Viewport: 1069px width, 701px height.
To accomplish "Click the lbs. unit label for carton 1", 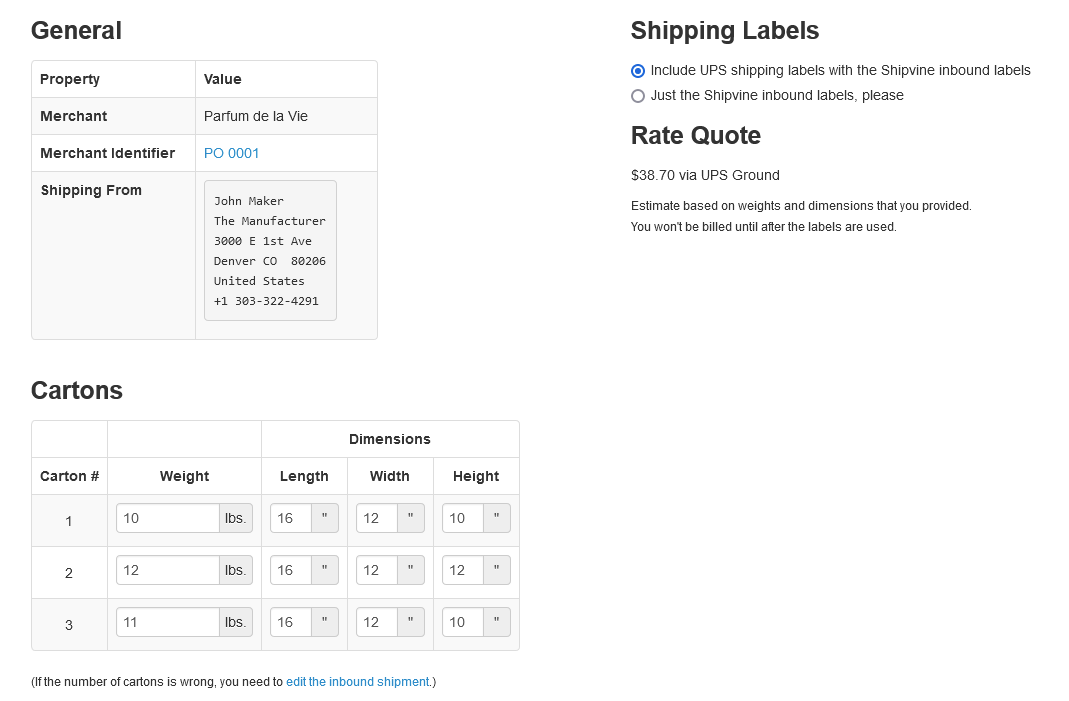I will [x=236, y=518].
